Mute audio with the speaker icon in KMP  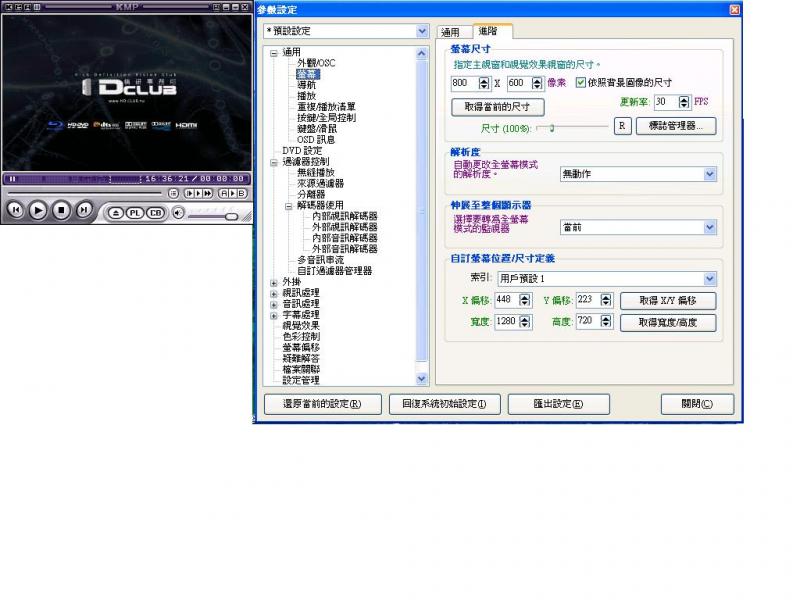[178, 213]
